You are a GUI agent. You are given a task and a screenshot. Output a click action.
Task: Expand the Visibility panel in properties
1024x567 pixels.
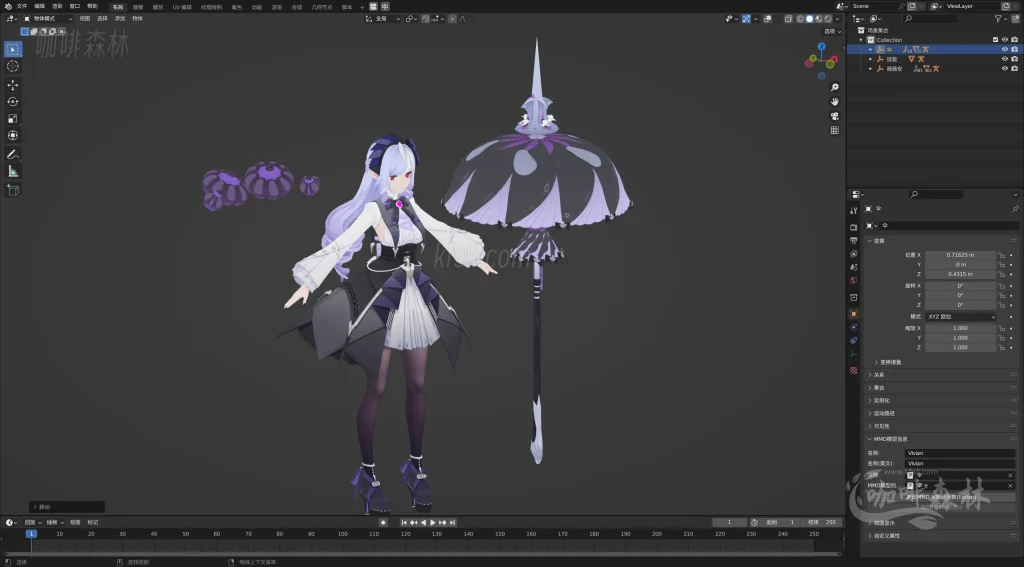pyautogui.click(x=940, y=426)
